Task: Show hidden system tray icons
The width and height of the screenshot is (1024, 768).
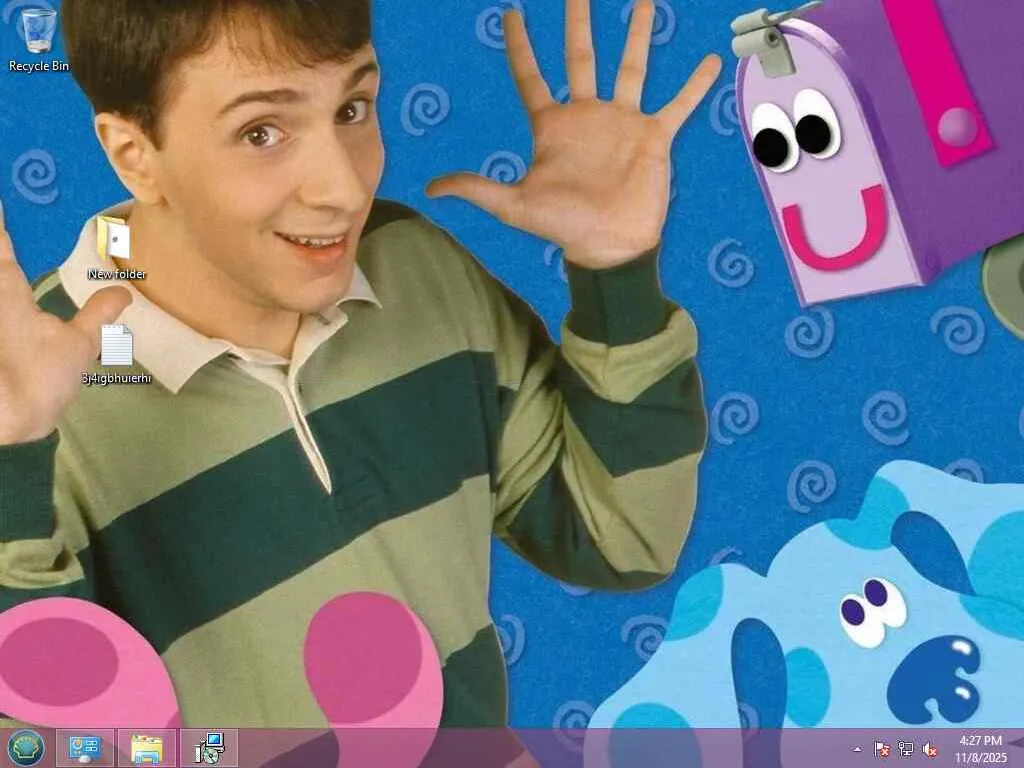Action: point(857,749)
